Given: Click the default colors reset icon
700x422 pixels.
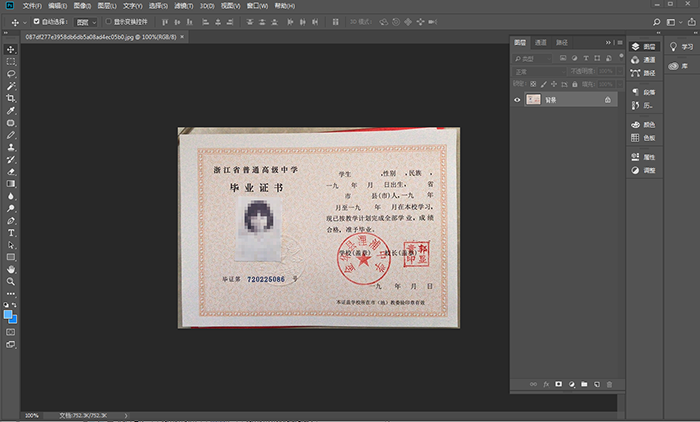Looking at the screenshot, I should point(6,305).
